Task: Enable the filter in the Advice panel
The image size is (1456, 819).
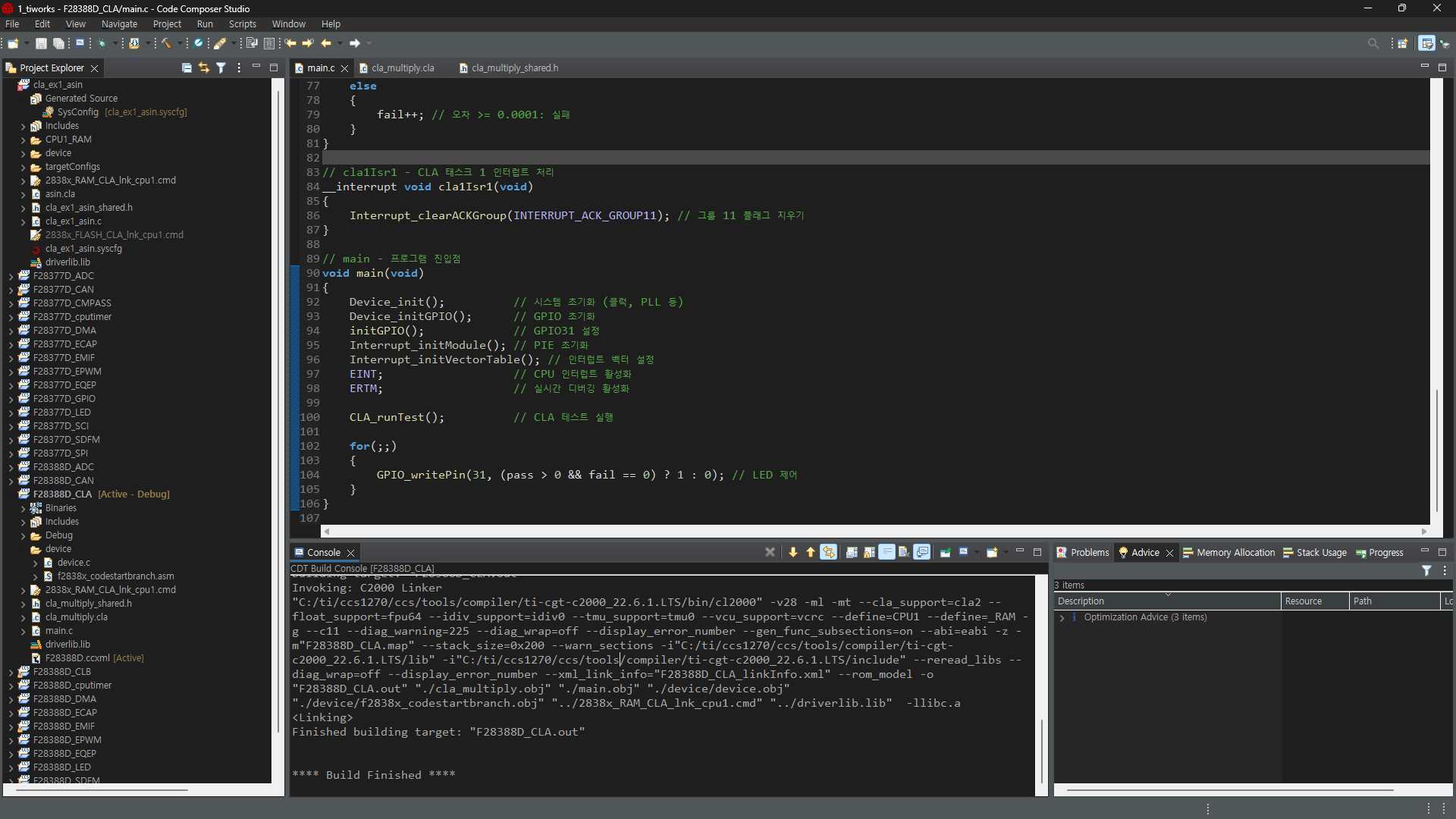Action: pos(1428,570)
